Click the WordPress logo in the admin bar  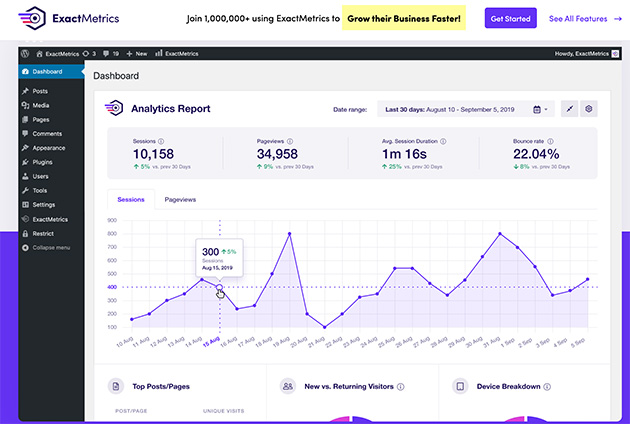pyautogui.click(x=25, y=53)
